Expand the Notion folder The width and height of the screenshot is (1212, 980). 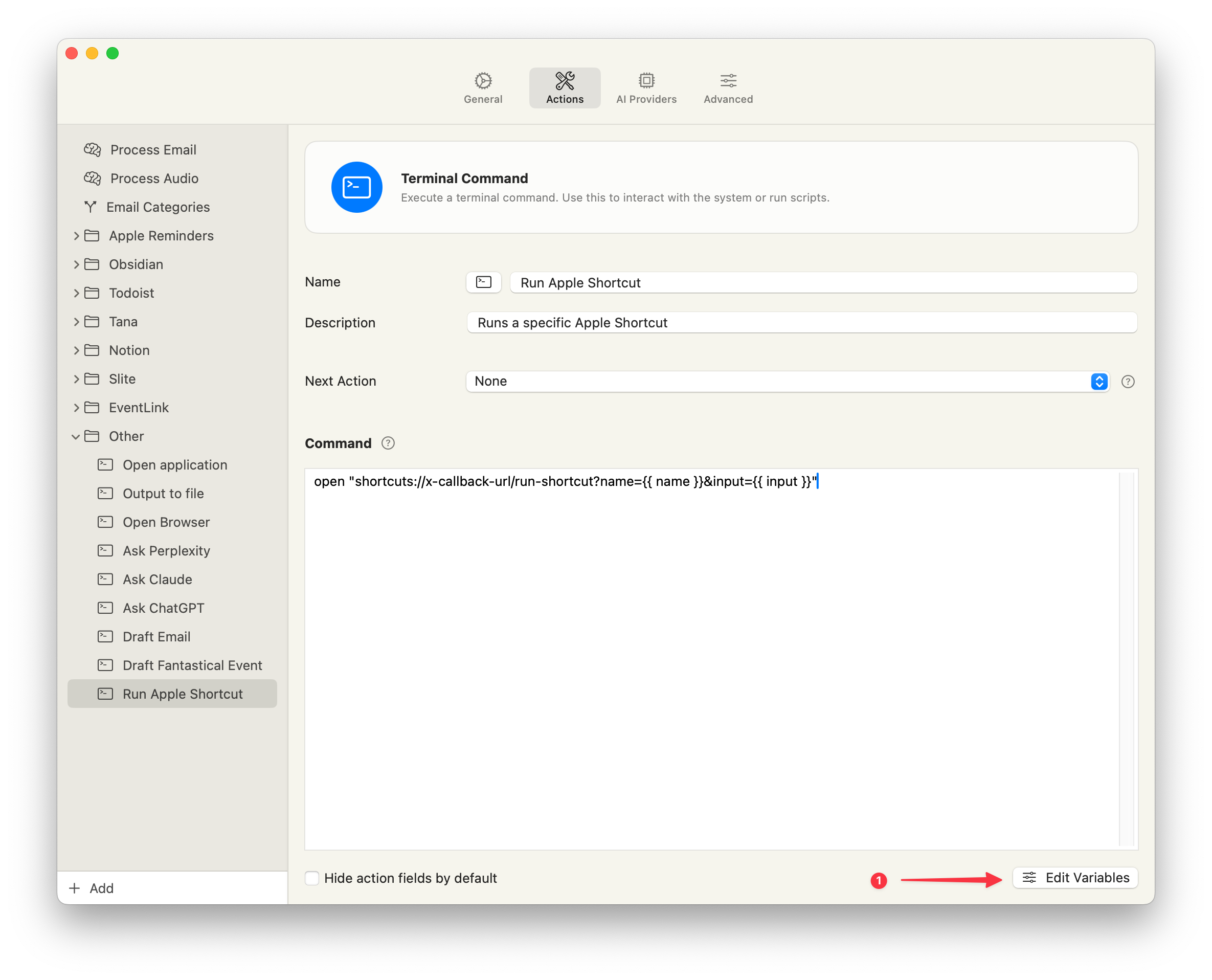(76, 350)
